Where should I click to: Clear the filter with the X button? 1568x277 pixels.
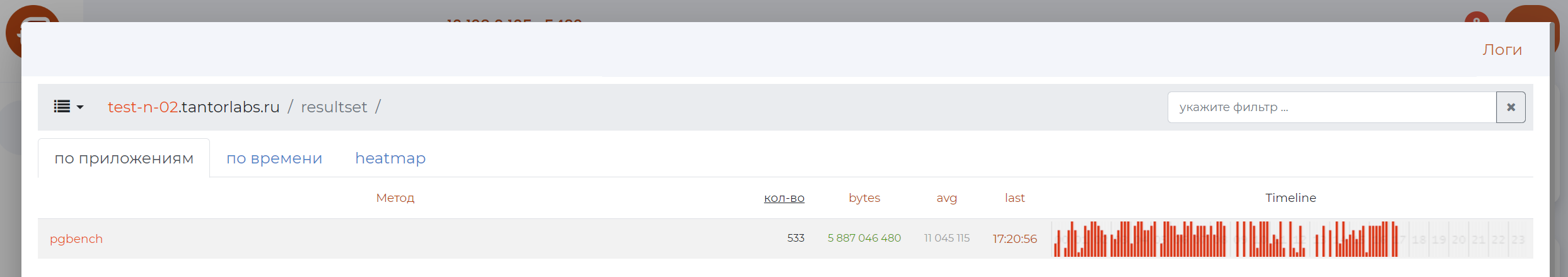1511,107
